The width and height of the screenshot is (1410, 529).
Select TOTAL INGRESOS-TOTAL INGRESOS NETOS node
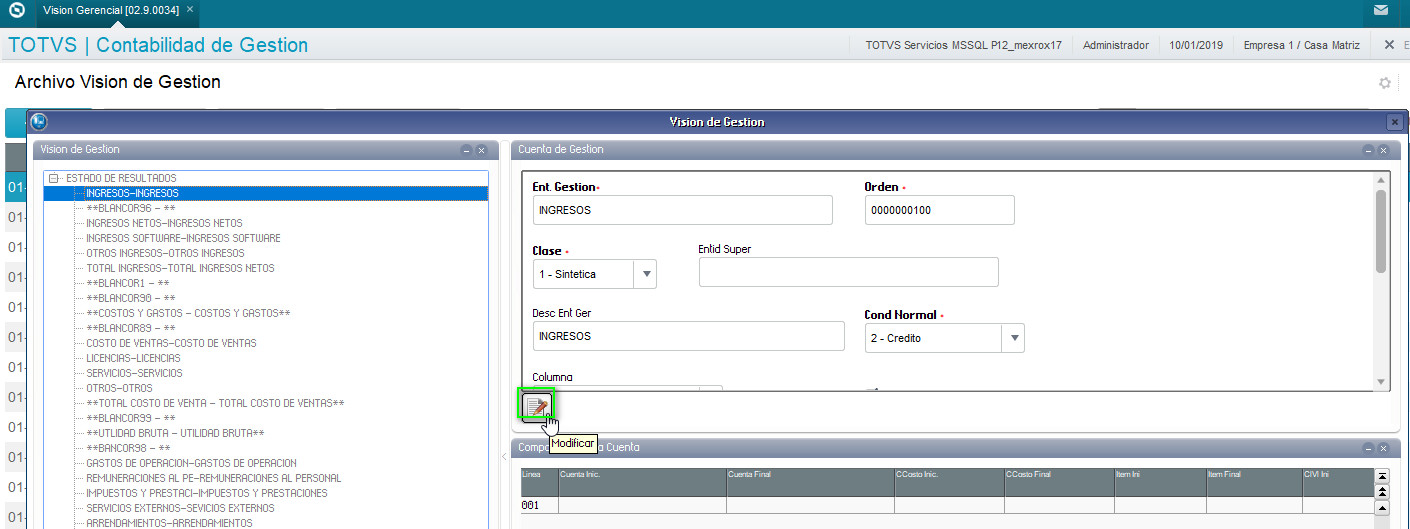(180, 268)
